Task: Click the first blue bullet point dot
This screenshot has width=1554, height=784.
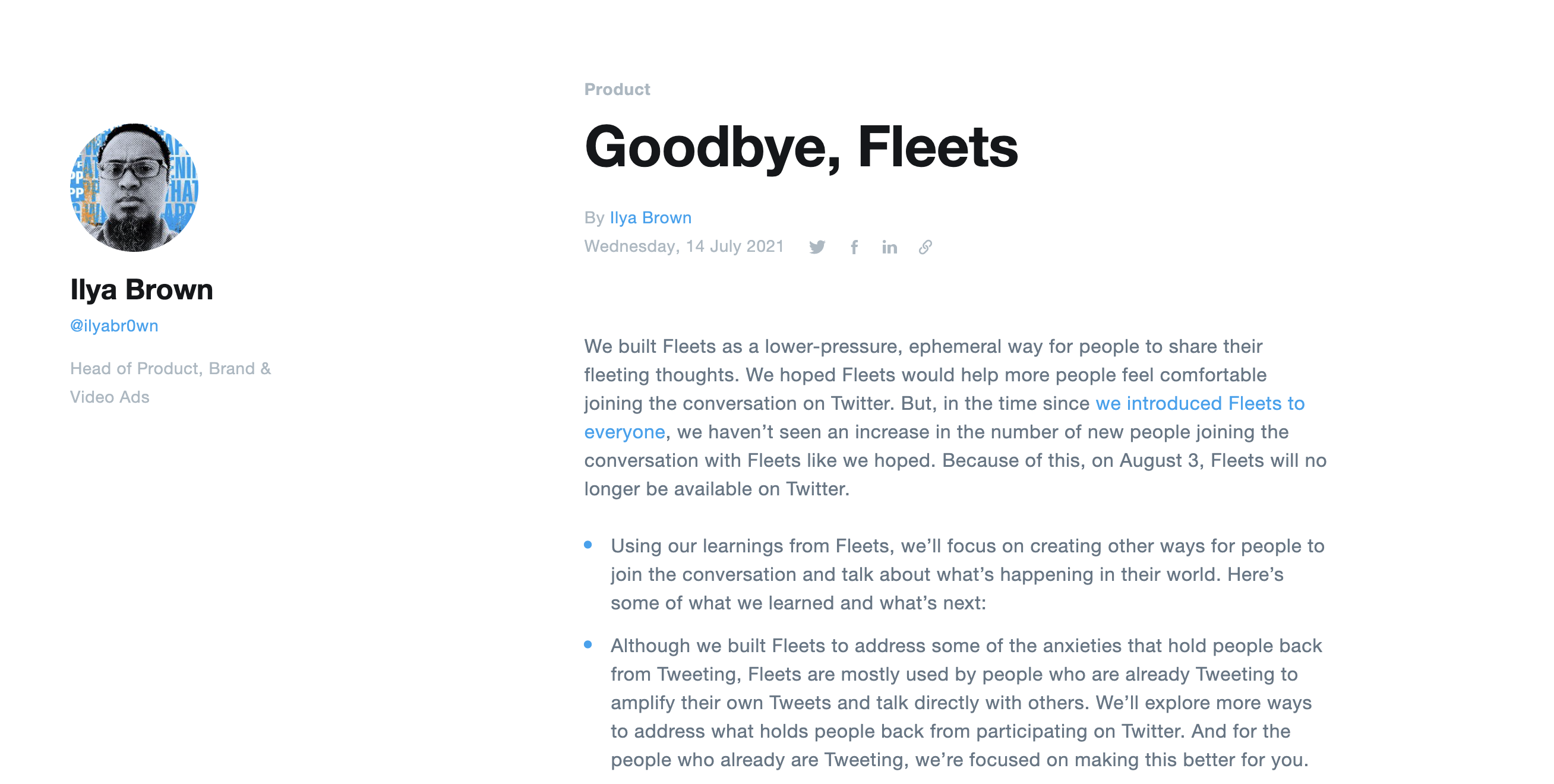Action: 588,545
